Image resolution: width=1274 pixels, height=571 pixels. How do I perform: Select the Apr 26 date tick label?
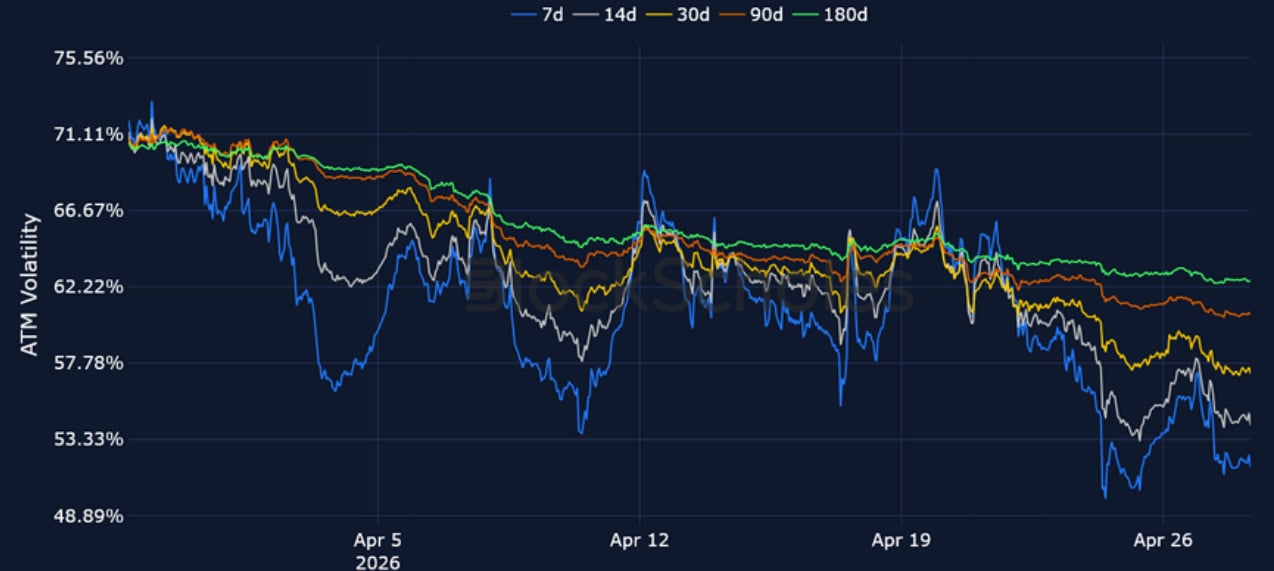1164,541
